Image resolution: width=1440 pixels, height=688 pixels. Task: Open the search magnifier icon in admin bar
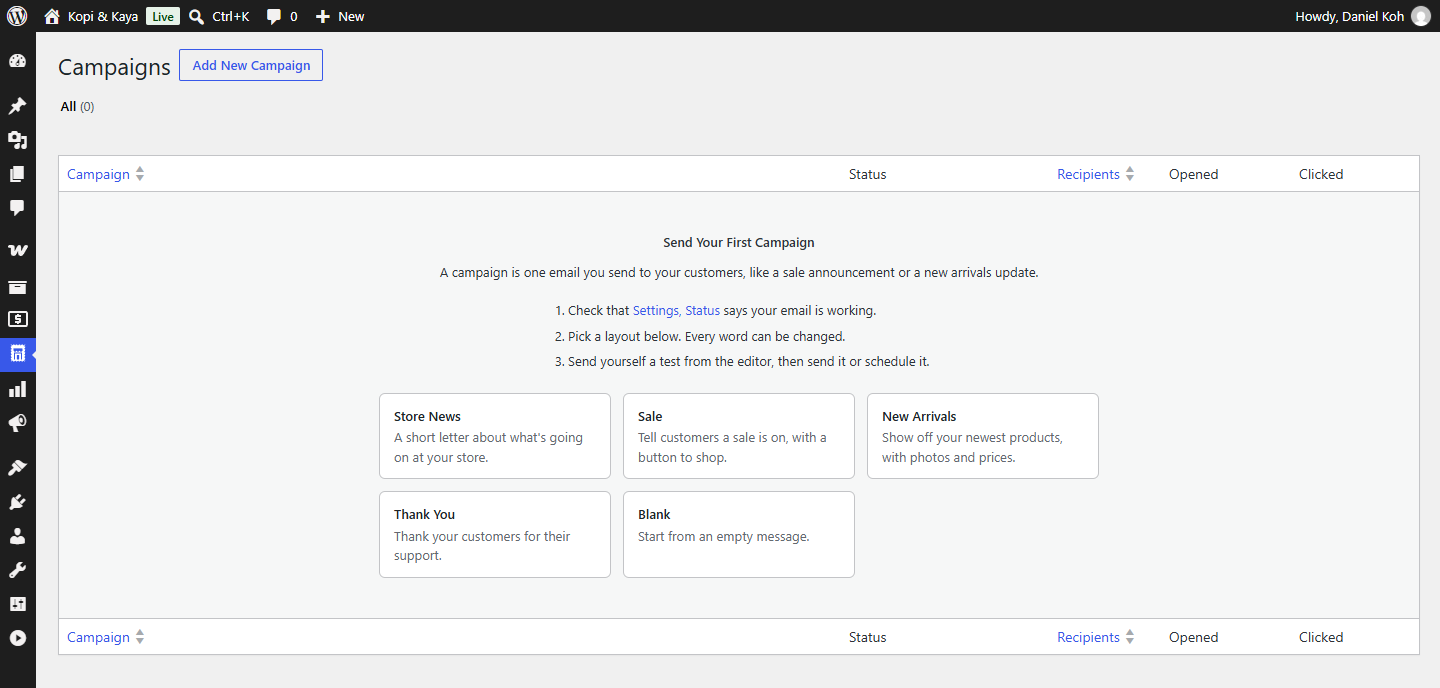click(196, 16)
